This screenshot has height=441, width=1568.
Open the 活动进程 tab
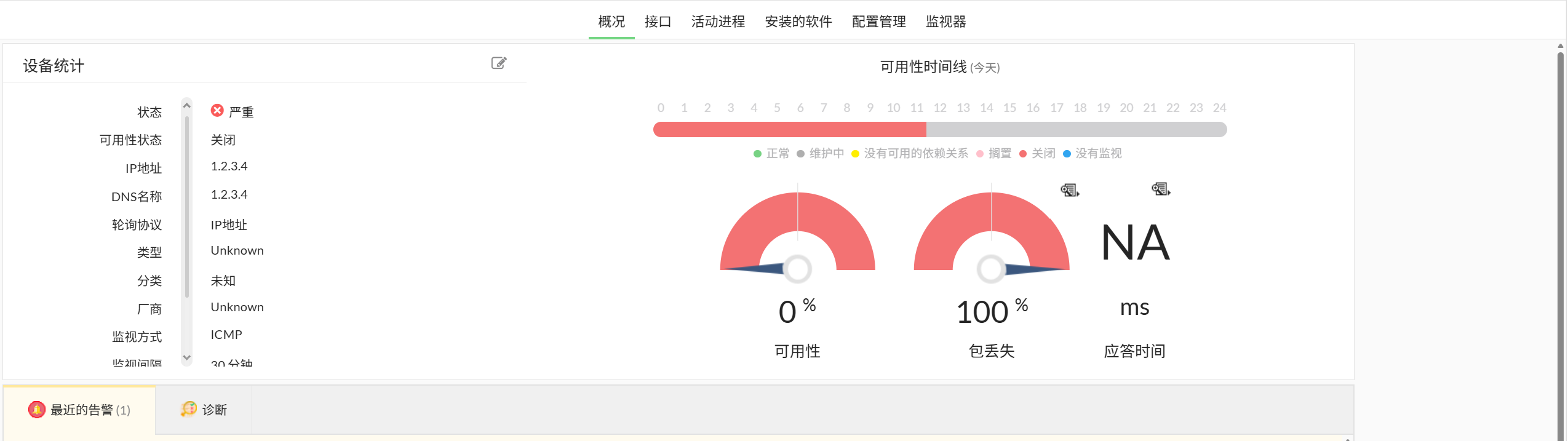pyautogui.click(x=718, y=22)
